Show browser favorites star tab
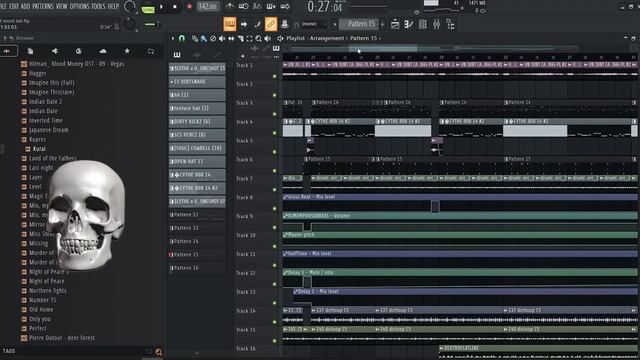640x360 pixels. point(127,51)
